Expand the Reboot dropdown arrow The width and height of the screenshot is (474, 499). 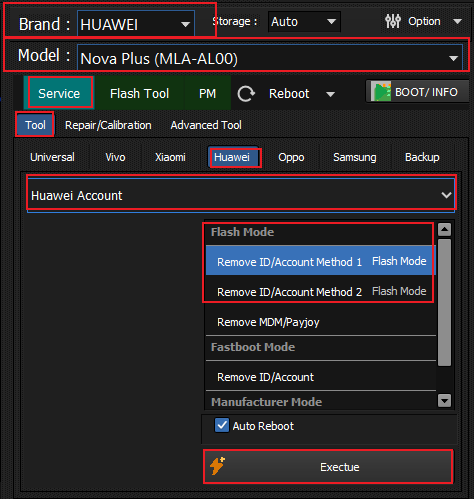coord(330,94)
